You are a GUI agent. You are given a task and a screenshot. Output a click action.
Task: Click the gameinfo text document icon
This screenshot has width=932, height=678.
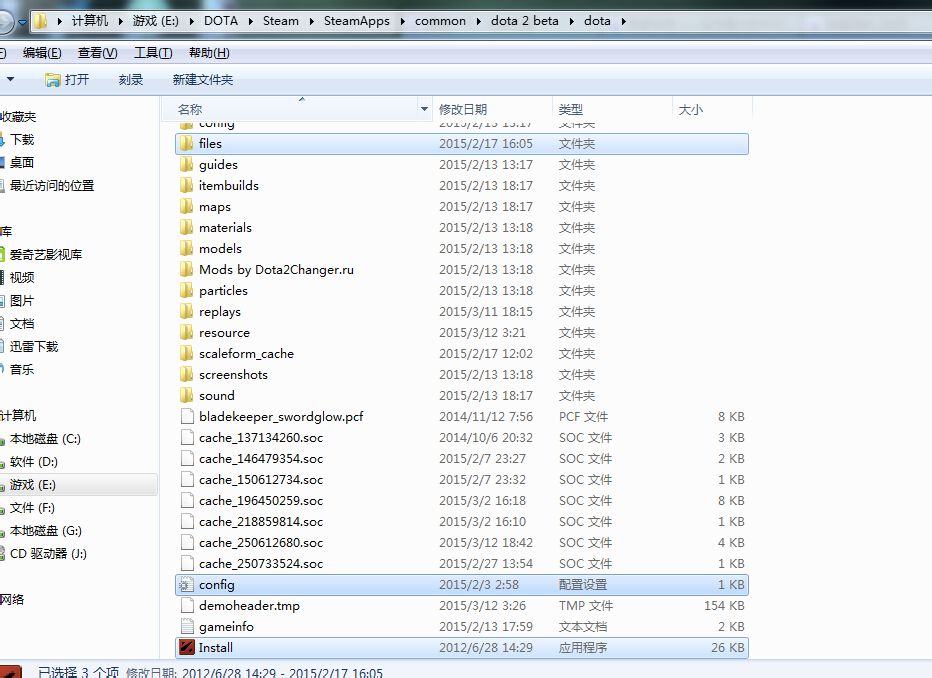click(x=187, y=626)
